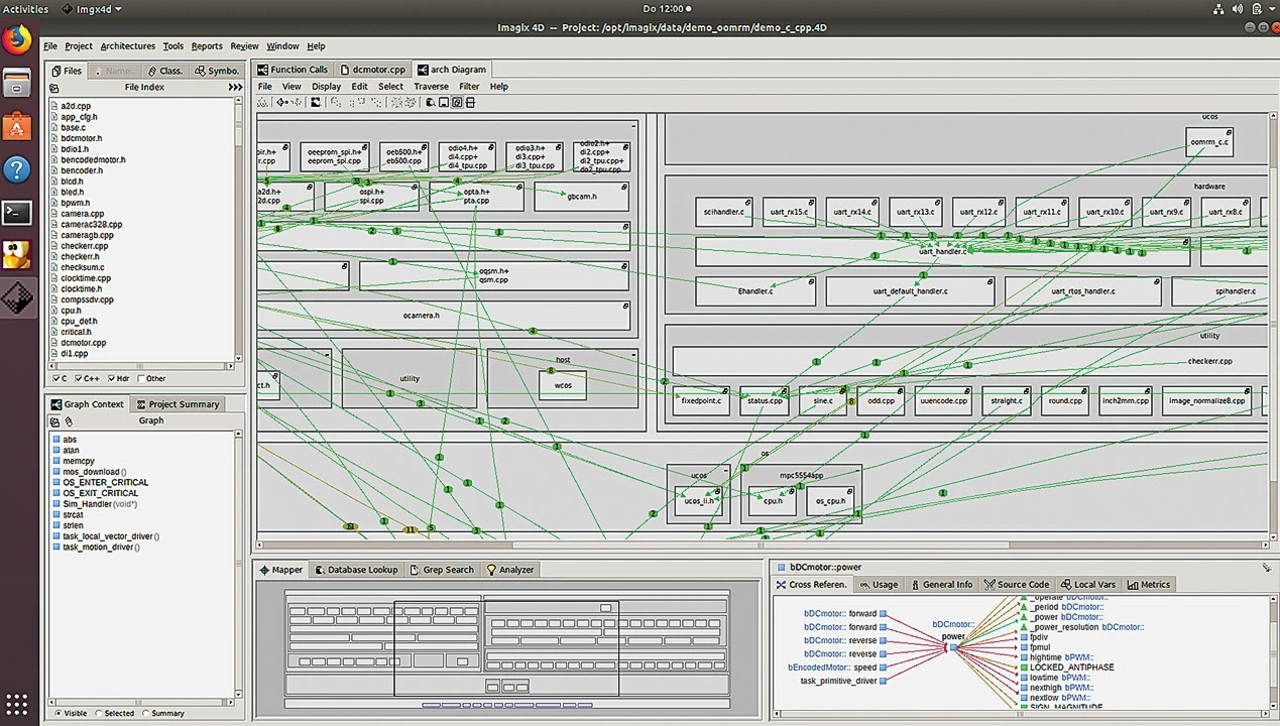
Task: Collapse the host group box in the diagram
Action: coord(633,354)
